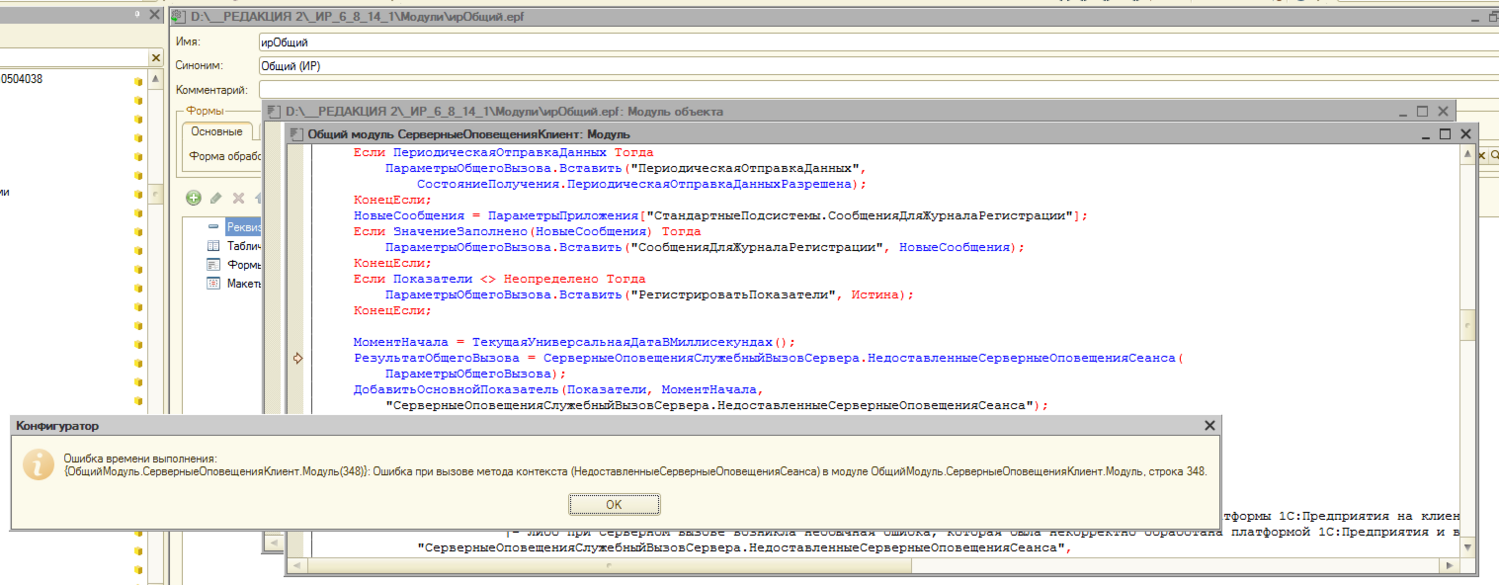Click the grey delete X icon
This screenshot has height=585, width=1499.
(x=238, y=199)
